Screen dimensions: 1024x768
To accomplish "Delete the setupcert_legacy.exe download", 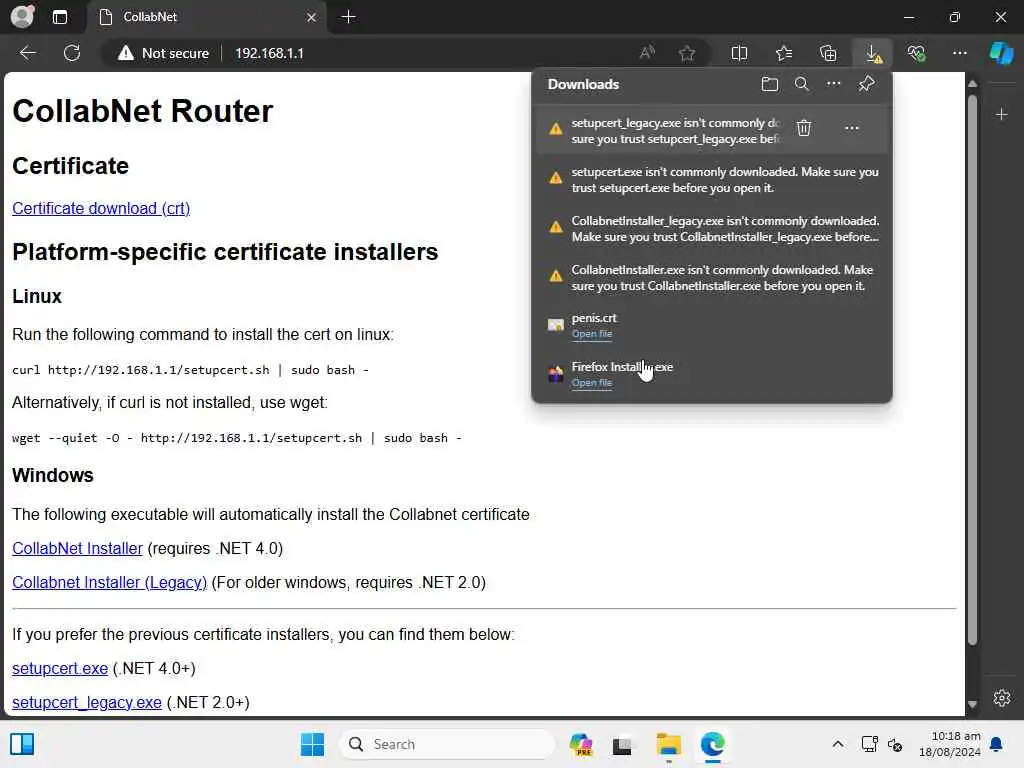I will pyautogui.click(x=804, y=128).
